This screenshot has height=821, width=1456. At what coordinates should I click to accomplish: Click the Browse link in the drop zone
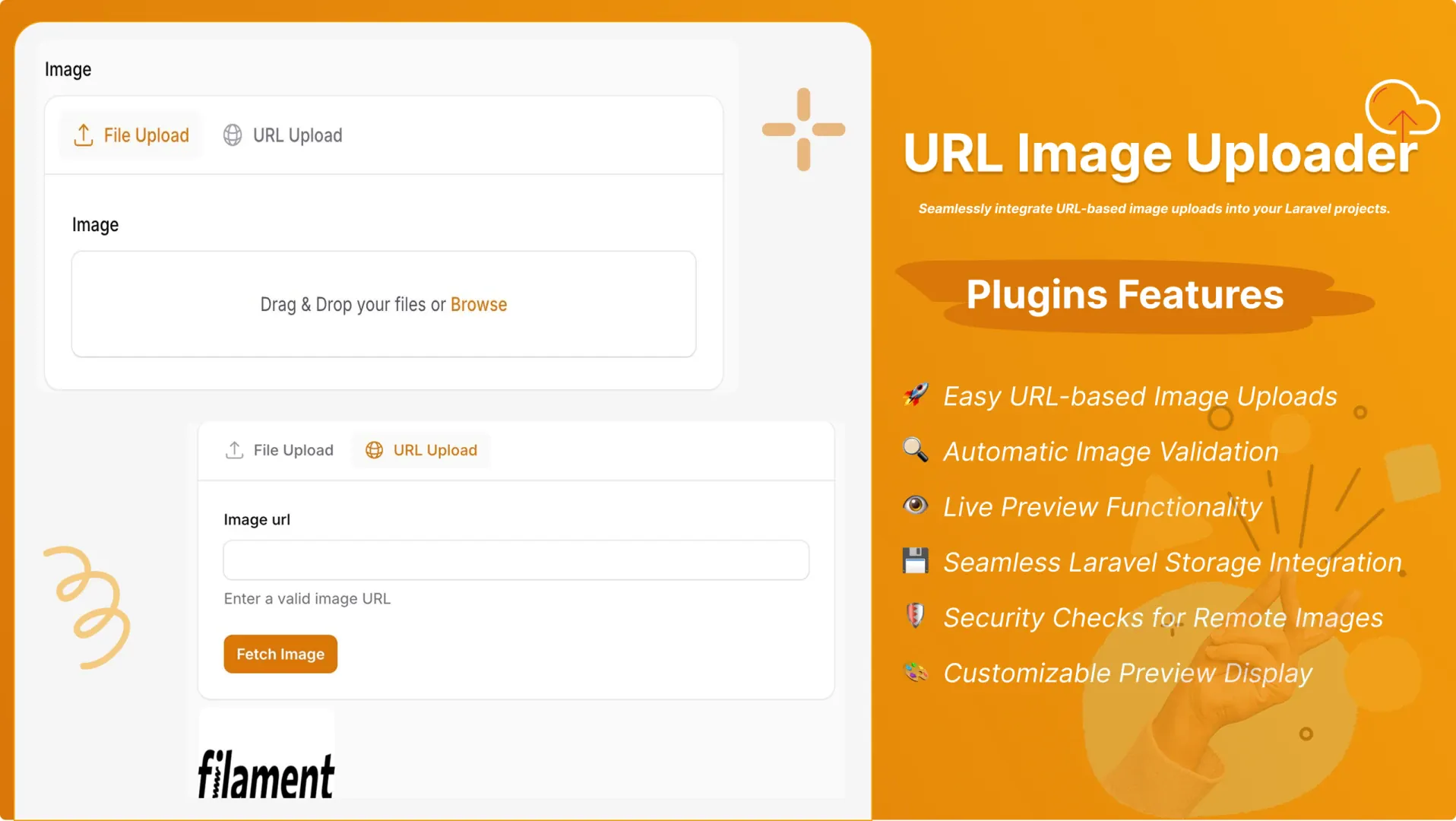(x=478, y=304)
